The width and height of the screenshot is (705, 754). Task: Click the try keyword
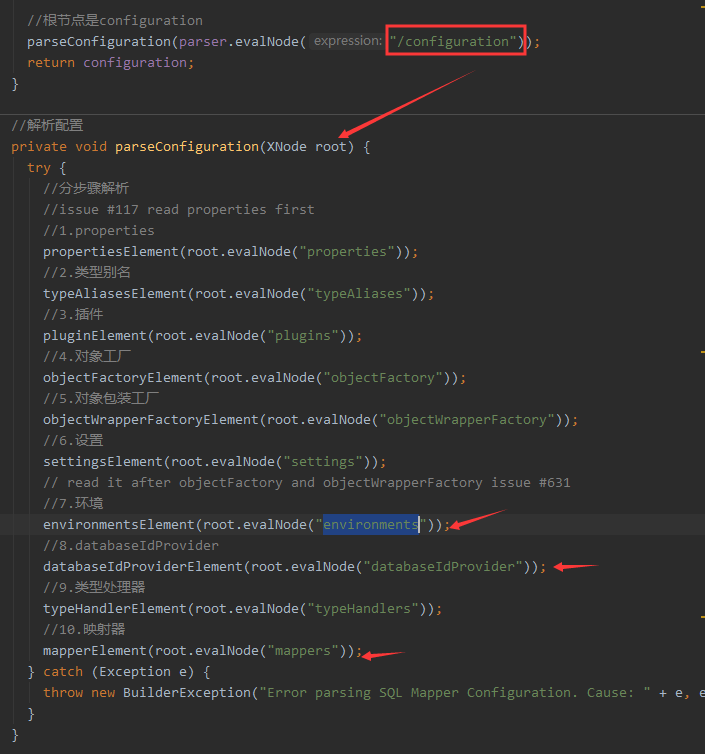39,168
